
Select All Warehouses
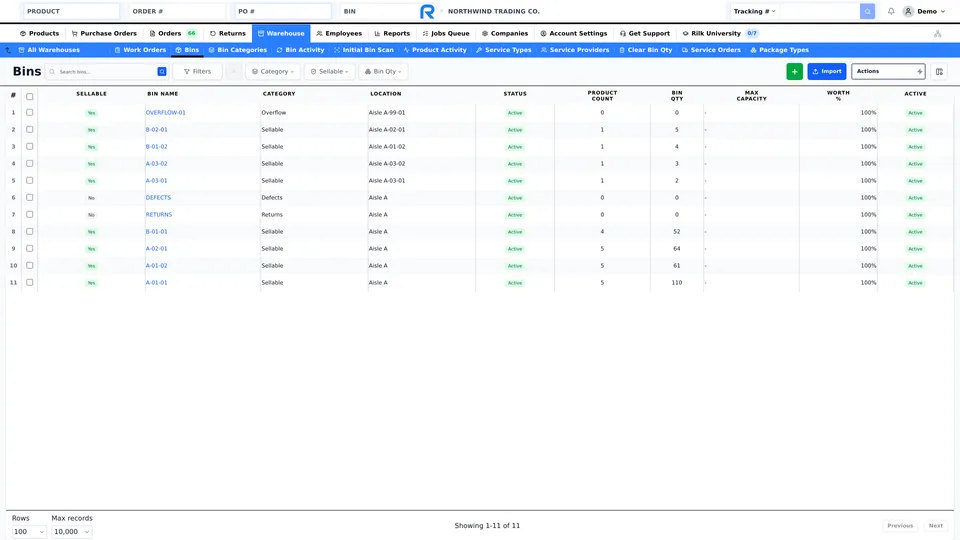49,50
